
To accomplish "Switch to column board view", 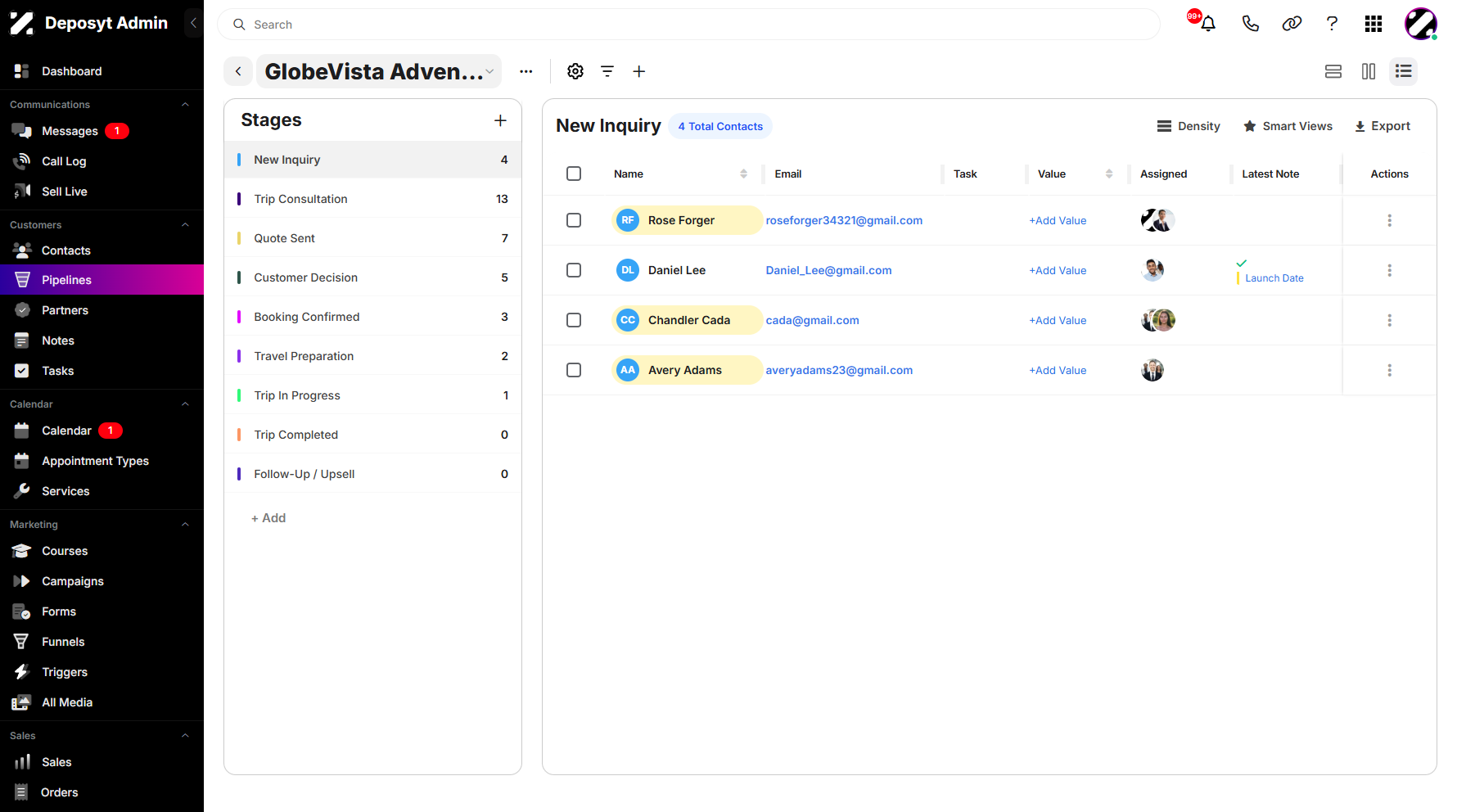I will click(1369, 71).
